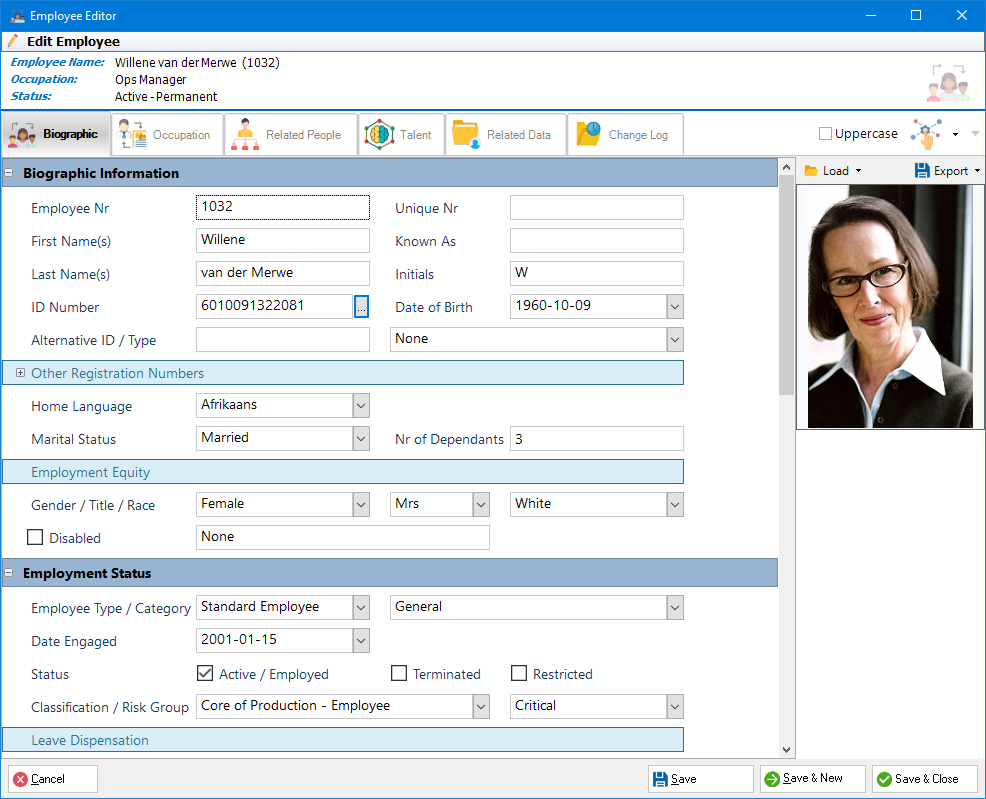Image resolution: width=986 pixels, height=799 pixels.
Task: Click the toolbar overflow arrow at far right
Action: (x=975, y=134)
